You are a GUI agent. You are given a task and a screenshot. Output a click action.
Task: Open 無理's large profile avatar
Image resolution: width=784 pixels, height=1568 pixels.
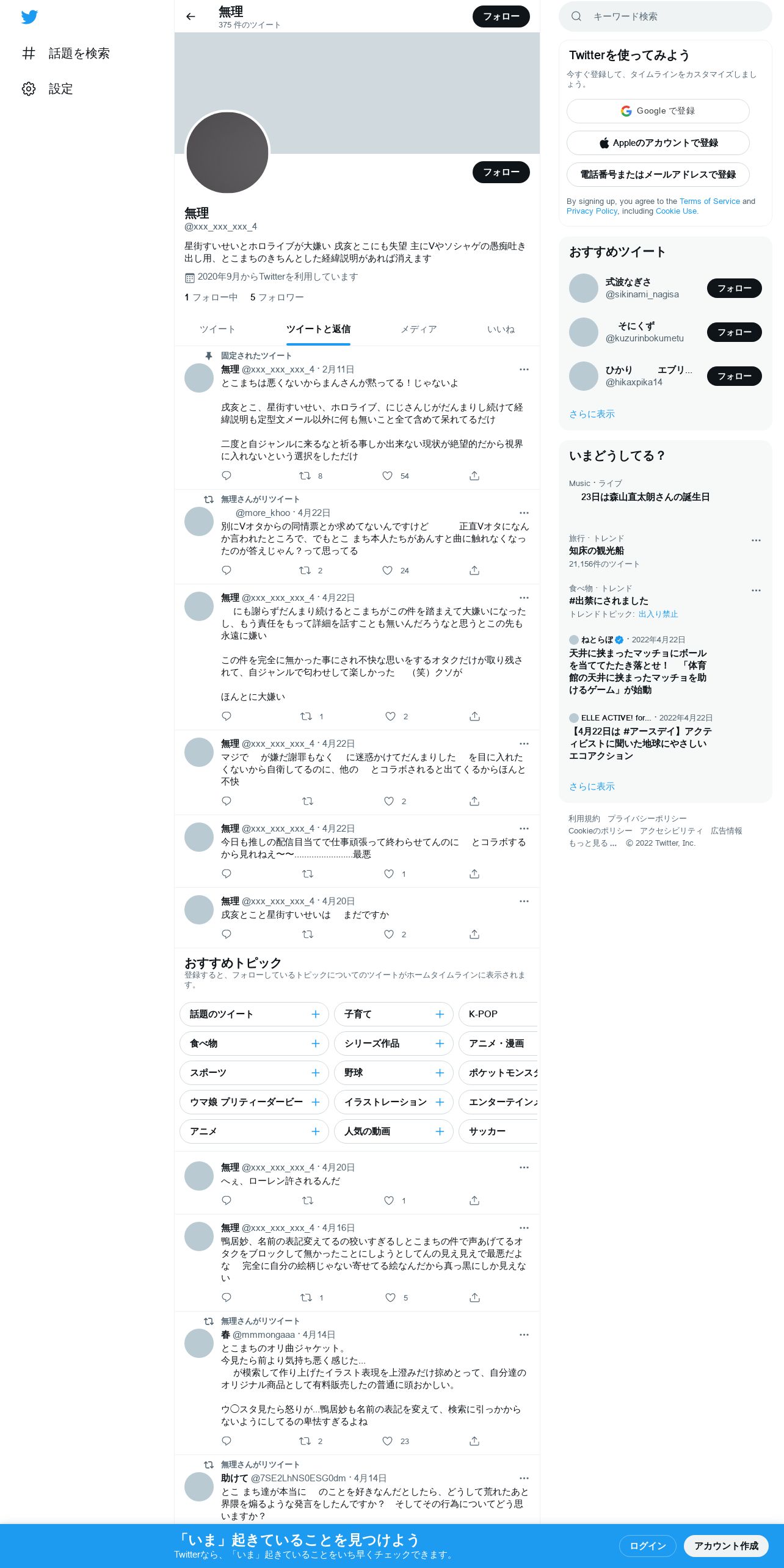(227, 153)
